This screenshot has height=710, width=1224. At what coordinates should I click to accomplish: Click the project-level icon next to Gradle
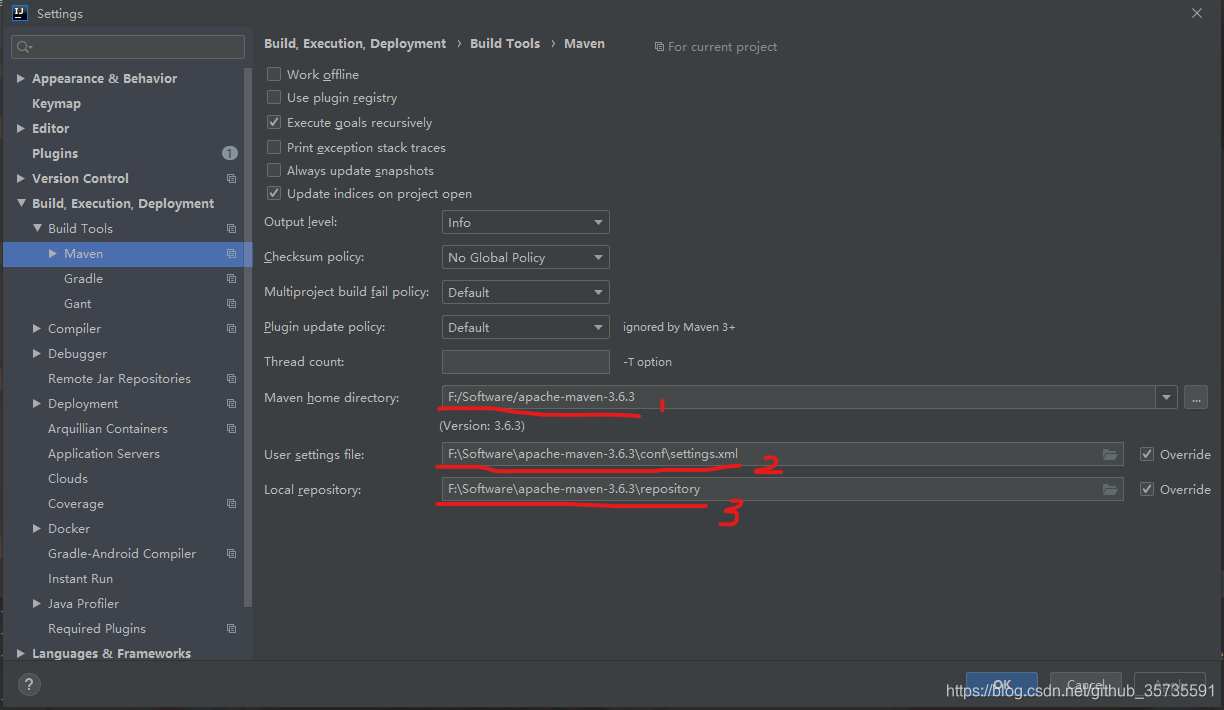[x=231, y=279]
